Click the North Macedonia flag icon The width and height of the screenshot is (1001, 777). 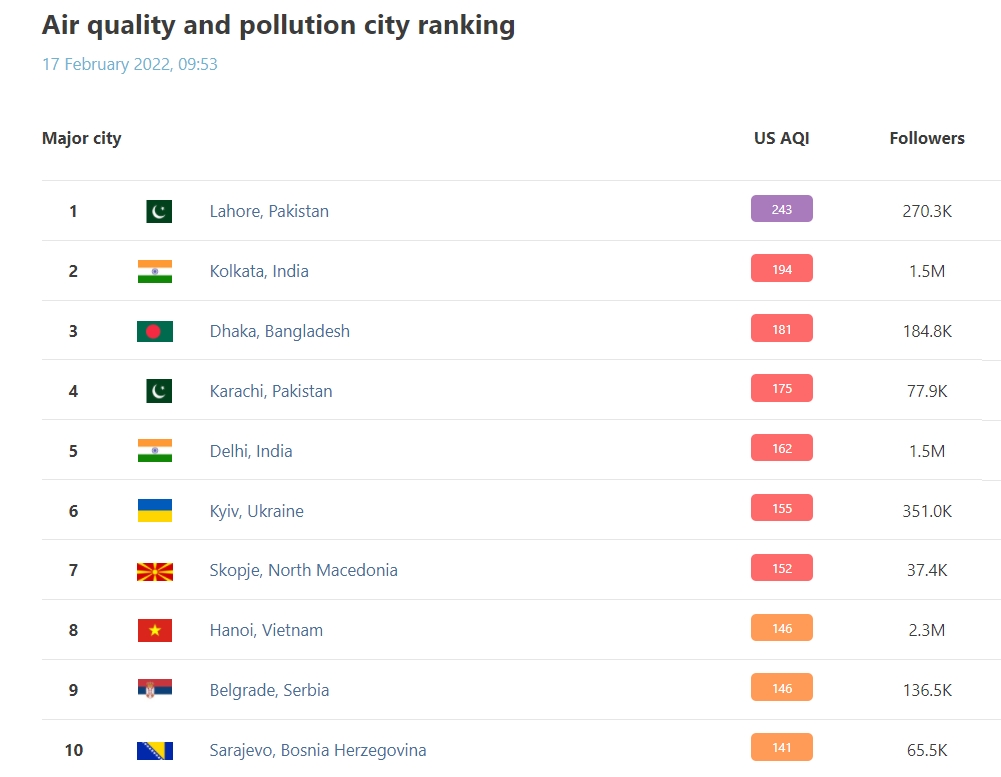click(154, 571)
